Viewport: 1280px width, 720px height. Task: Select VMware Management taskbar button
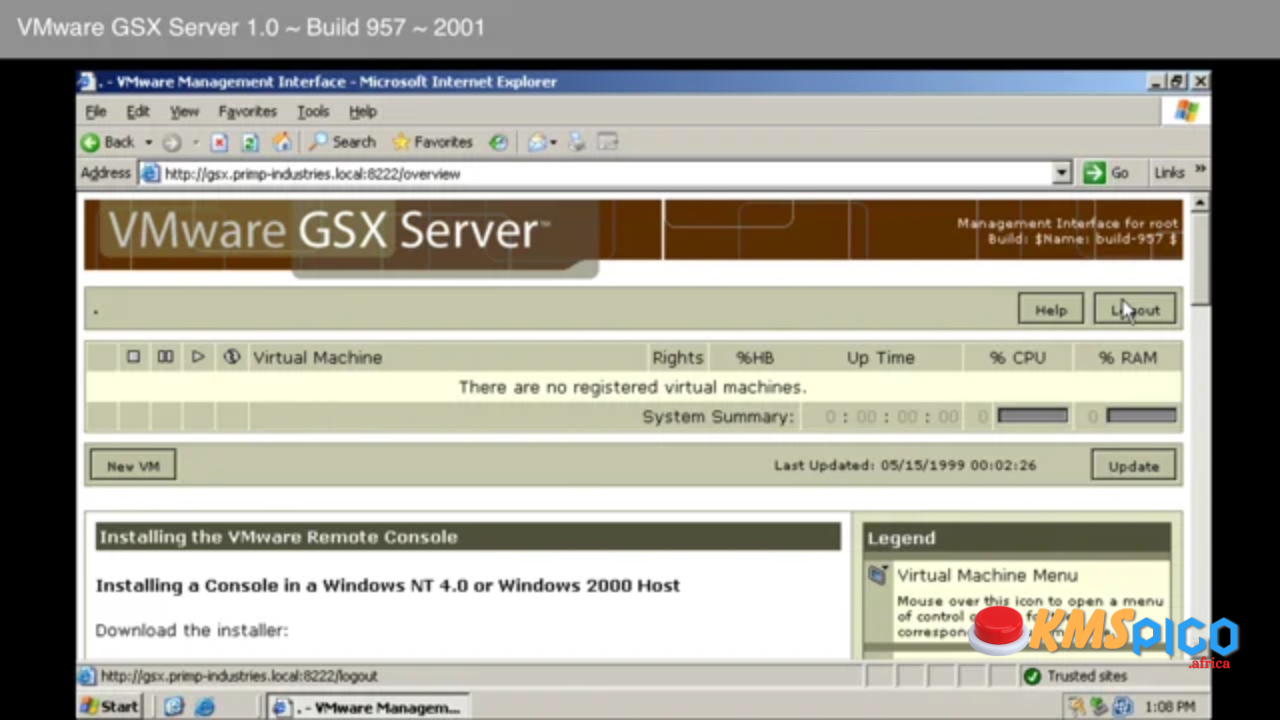pyautogui.click(x=368, y=707)
